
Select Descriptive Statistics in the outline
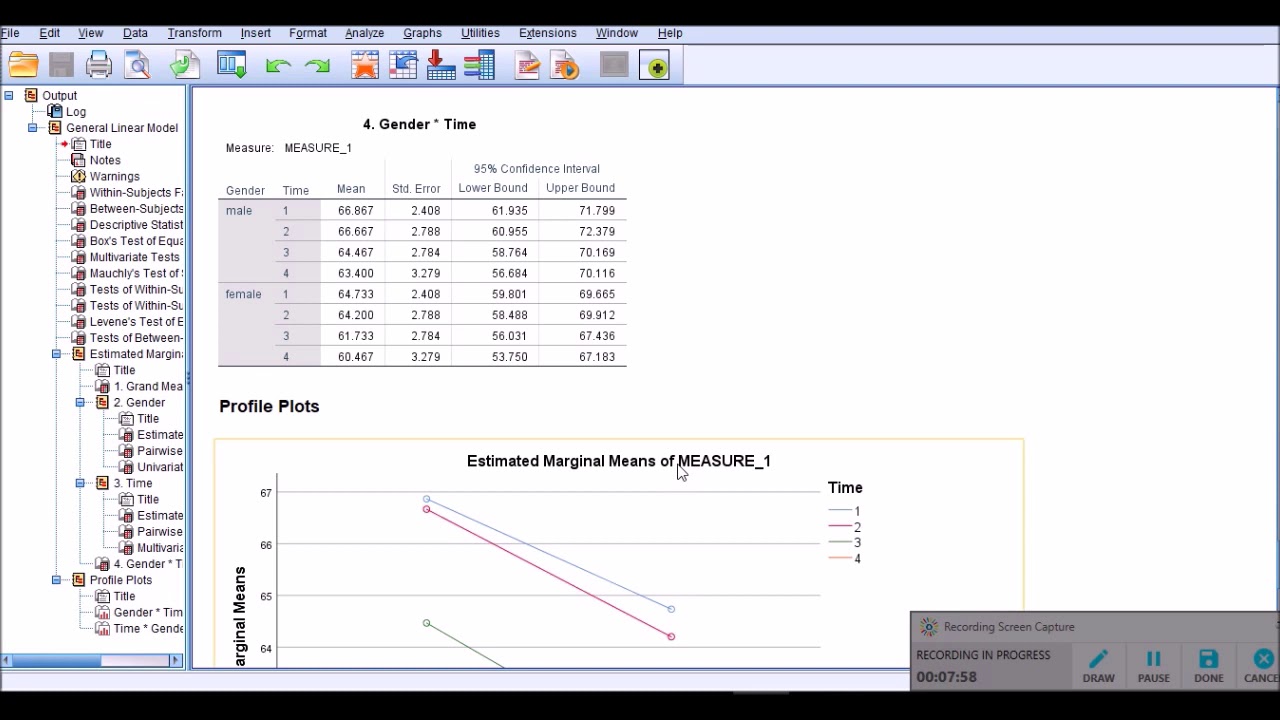point(136,225)
